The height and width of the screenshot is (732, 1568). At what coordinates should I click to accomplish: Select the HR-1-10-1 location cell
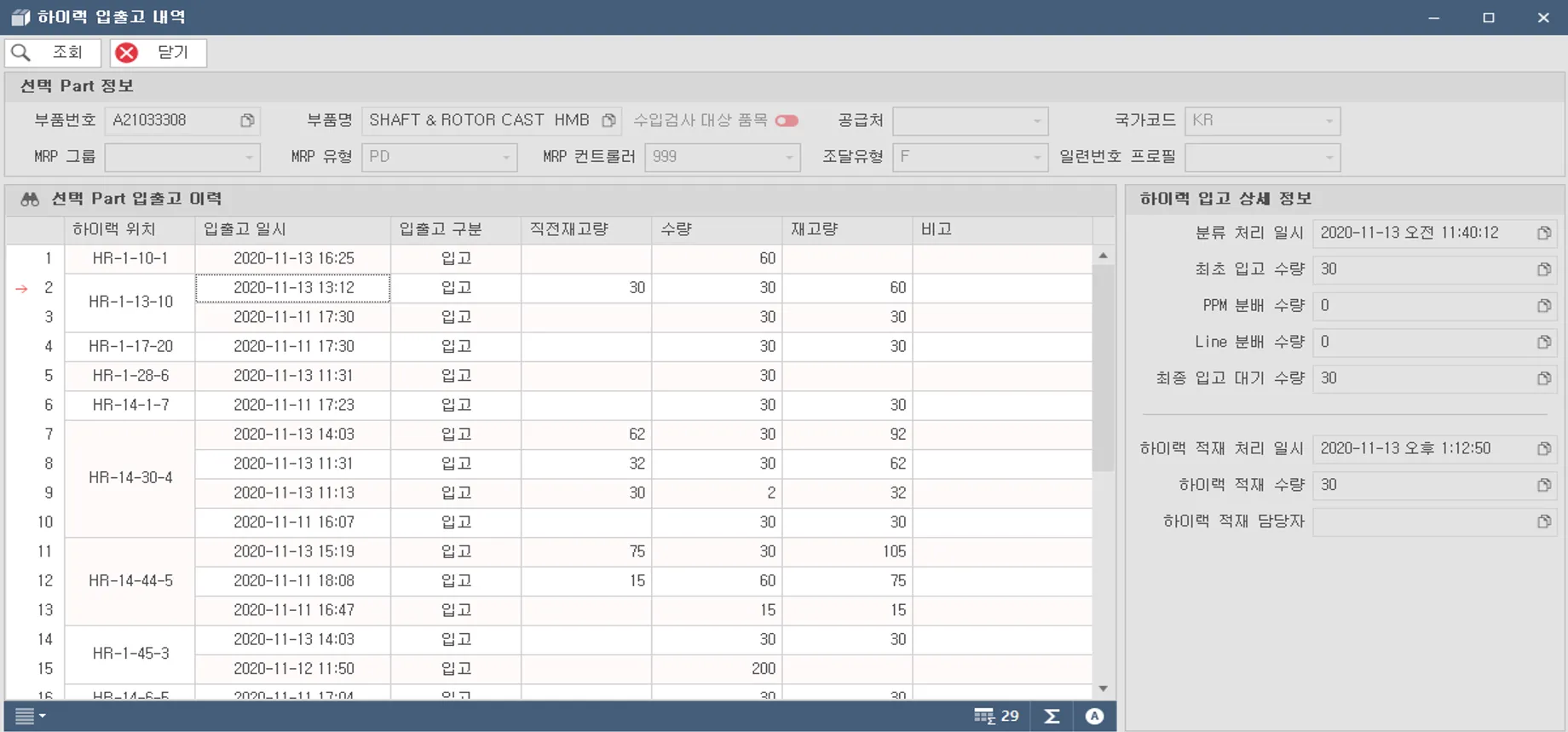pyautogui.click(x=130, y=259)
